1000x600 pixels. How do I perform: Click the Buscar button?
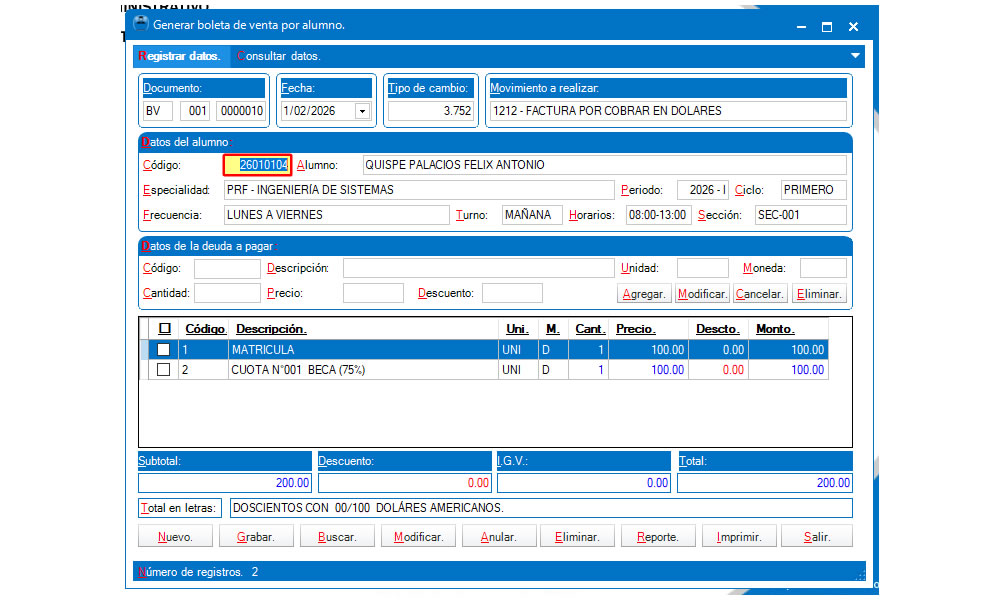click(x=337, y=536)
